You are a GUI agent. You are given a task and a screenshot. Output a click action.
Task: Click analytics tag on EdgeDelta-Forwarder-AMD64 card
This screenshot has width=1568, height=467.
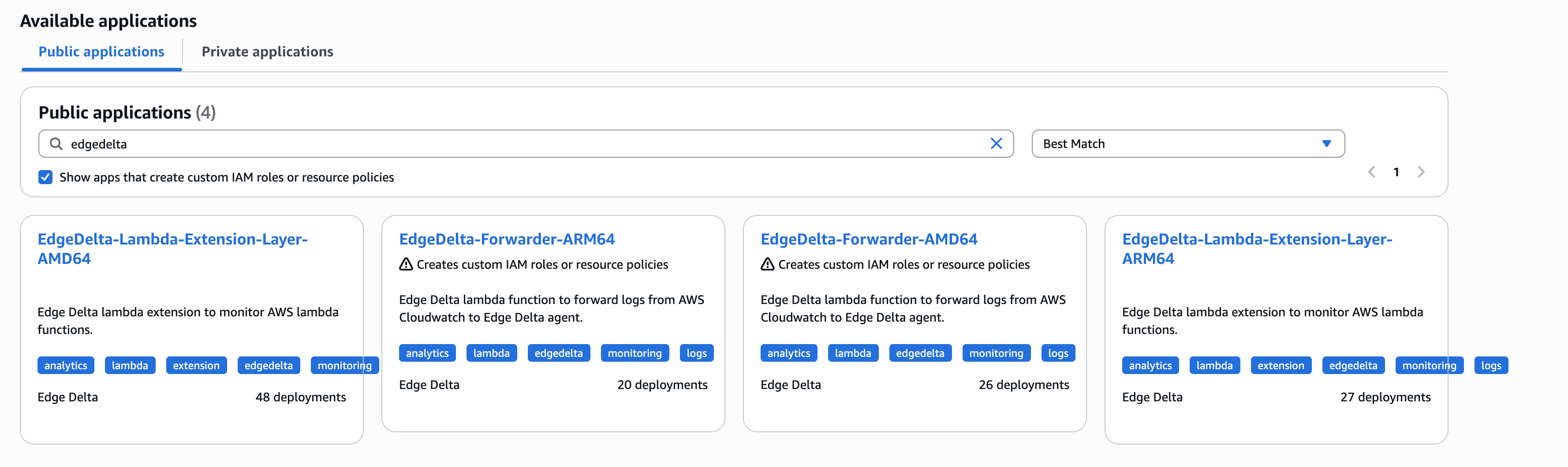[788, 353]
